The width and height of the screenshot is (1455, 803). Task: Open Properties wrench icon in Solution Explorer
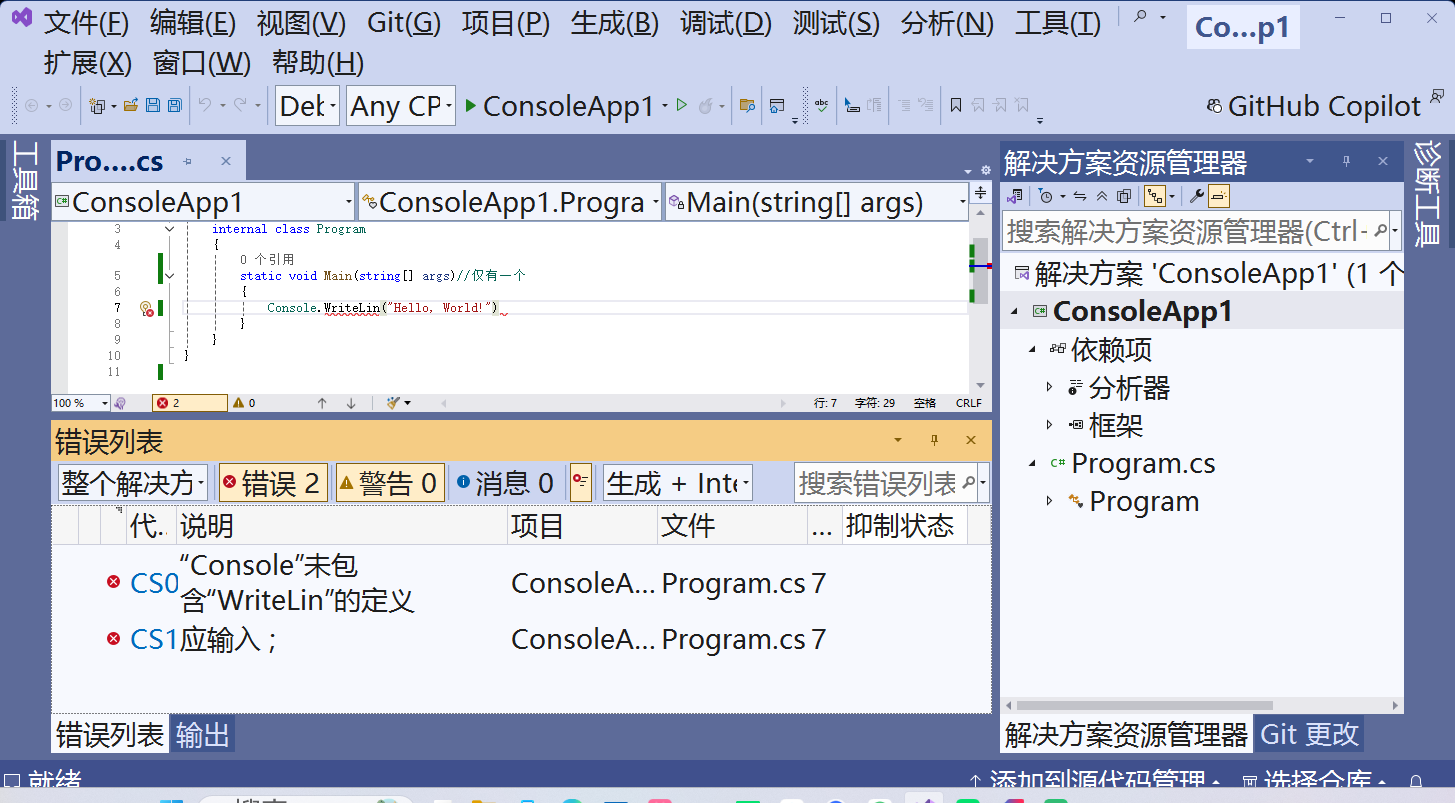[x=1196, y=196]
